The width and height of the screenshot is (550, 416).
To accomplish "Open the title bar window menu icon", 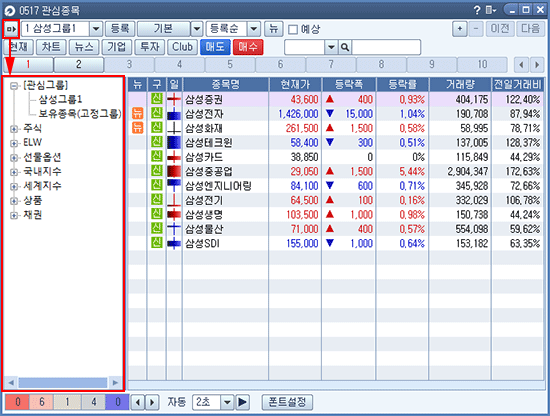I will point(491,10).
